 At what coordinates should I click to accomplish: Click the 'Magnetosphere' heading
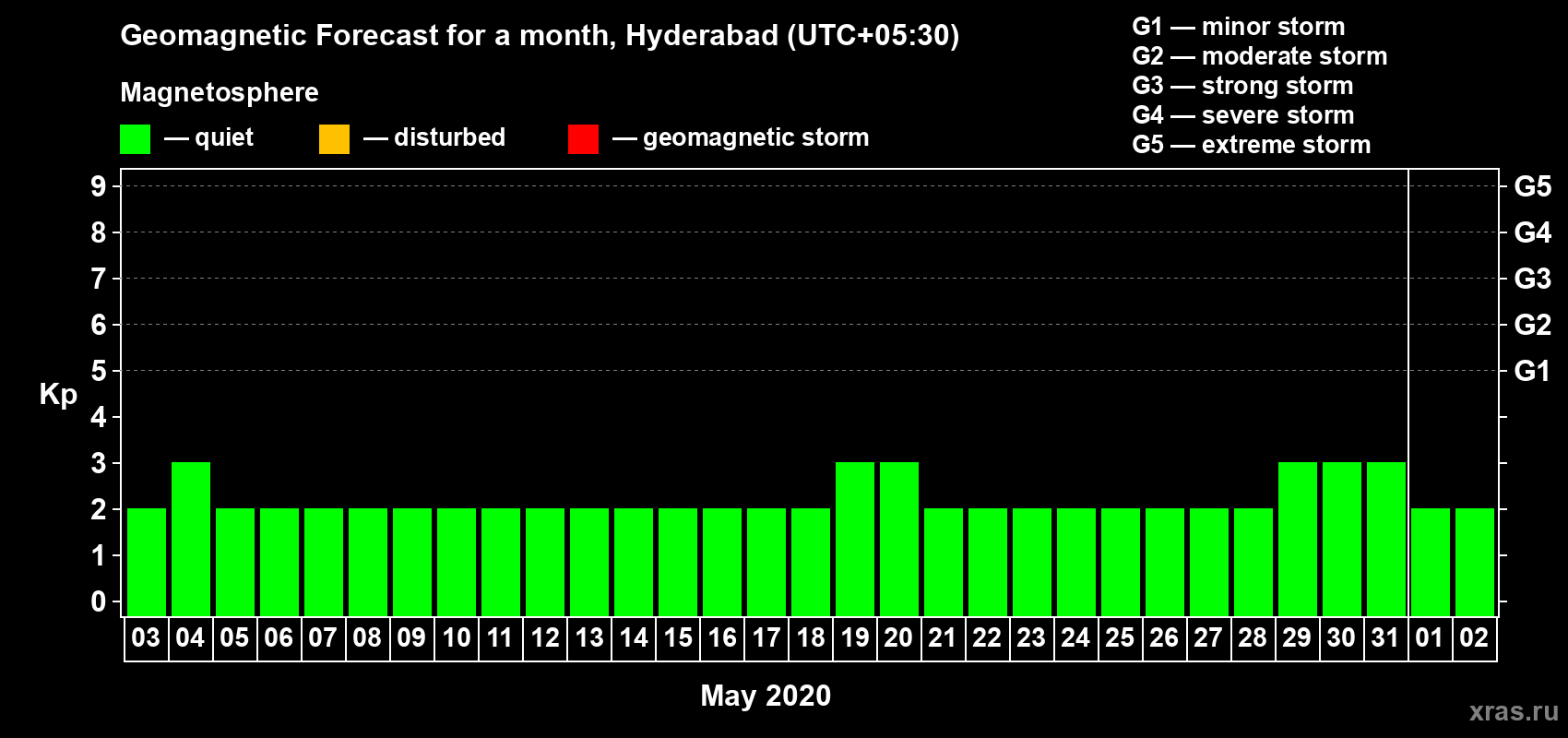pyautogui.click(x=220, y=92)
